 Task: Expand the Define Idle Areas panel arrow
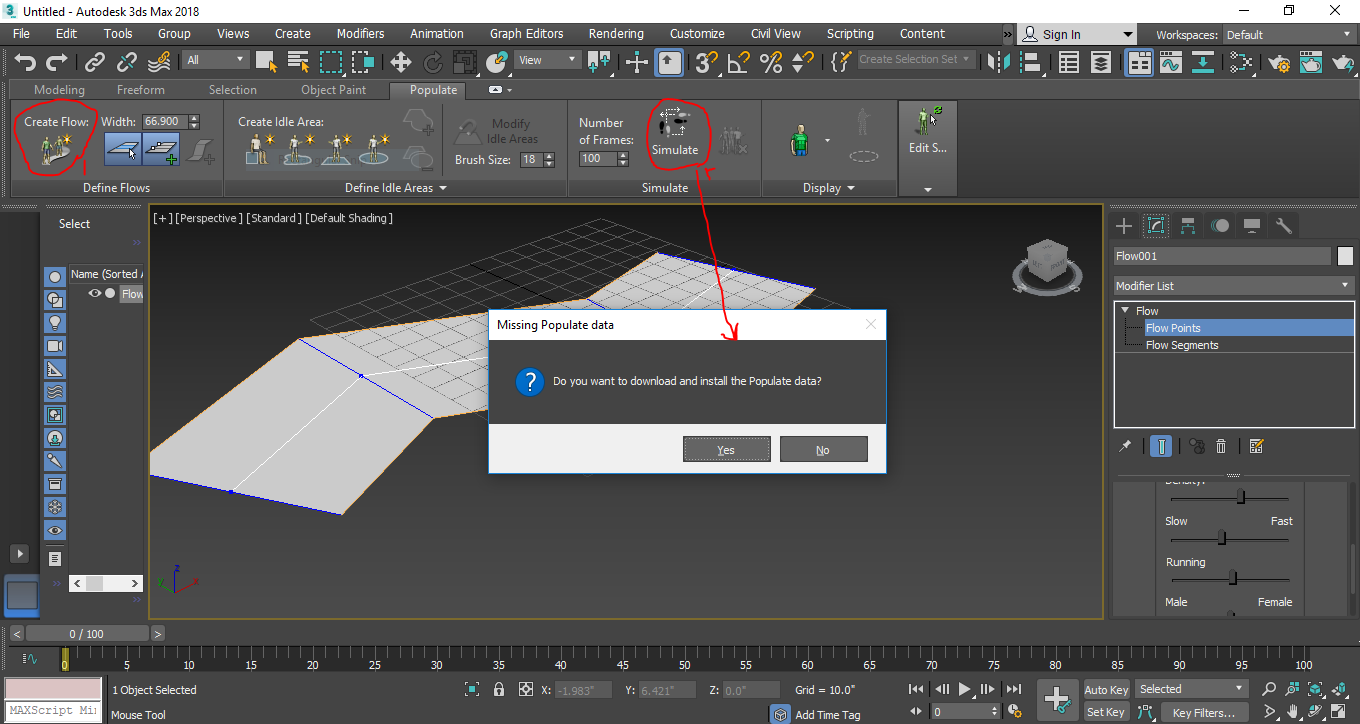[x=443, y=188]
